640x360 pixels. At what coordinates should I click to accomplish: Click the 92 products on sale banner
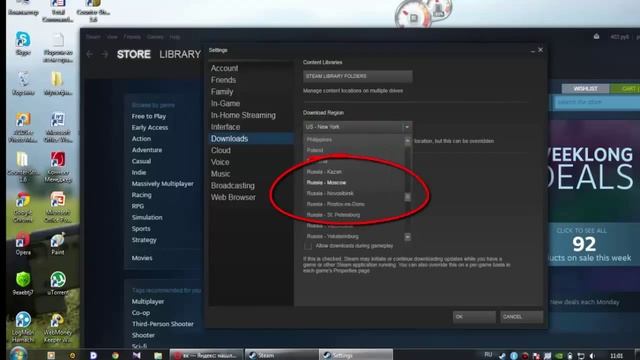coord(593,244)
